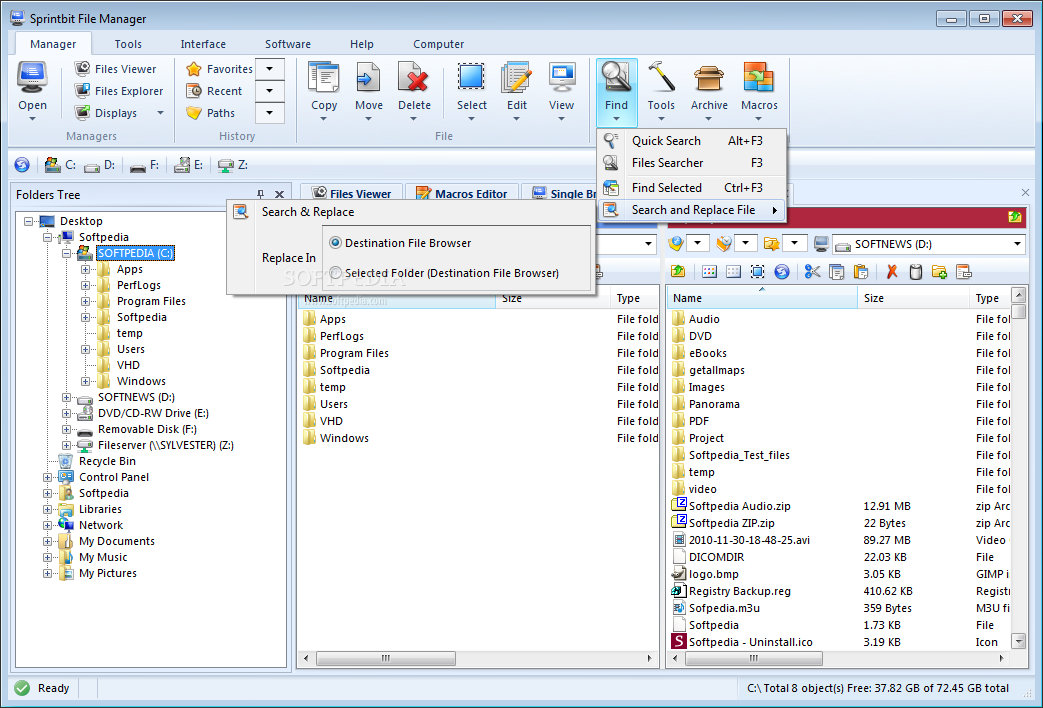Open the Paths dropdown arrow

coord(269,112)
